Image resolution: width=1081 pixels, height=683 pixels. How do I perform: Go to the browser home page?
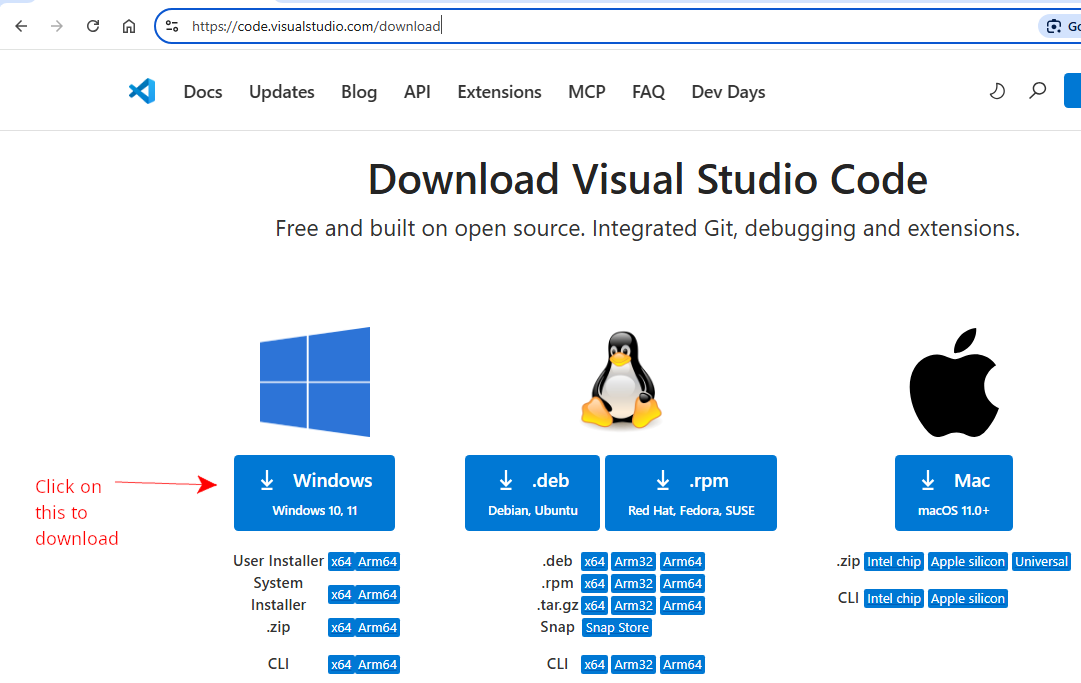tap(129, 25)
